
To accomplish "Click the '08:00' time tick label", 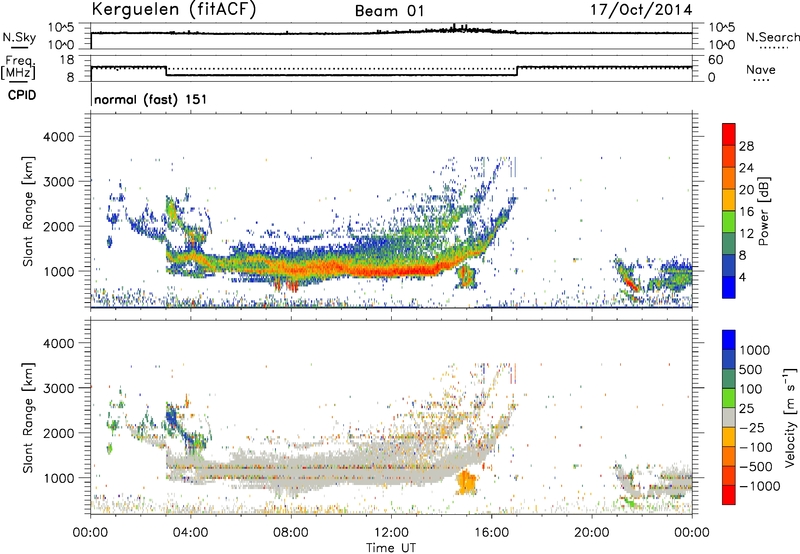I will (291, 533).
